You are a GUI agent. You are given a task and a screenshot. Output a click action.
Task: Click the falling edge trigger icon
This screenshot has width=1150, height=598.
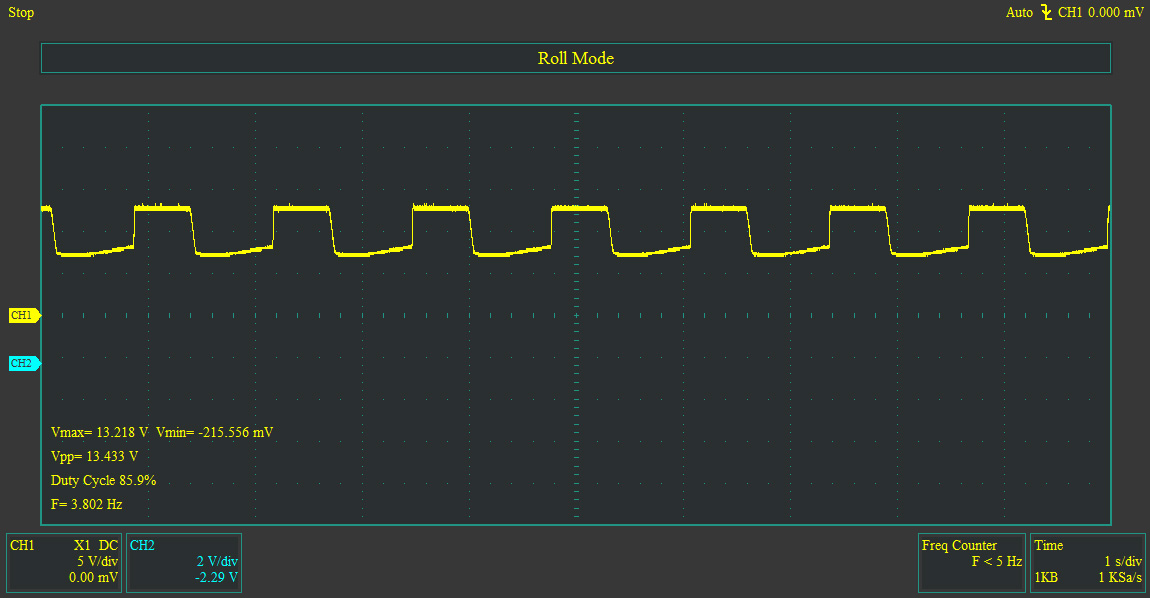1046,12
